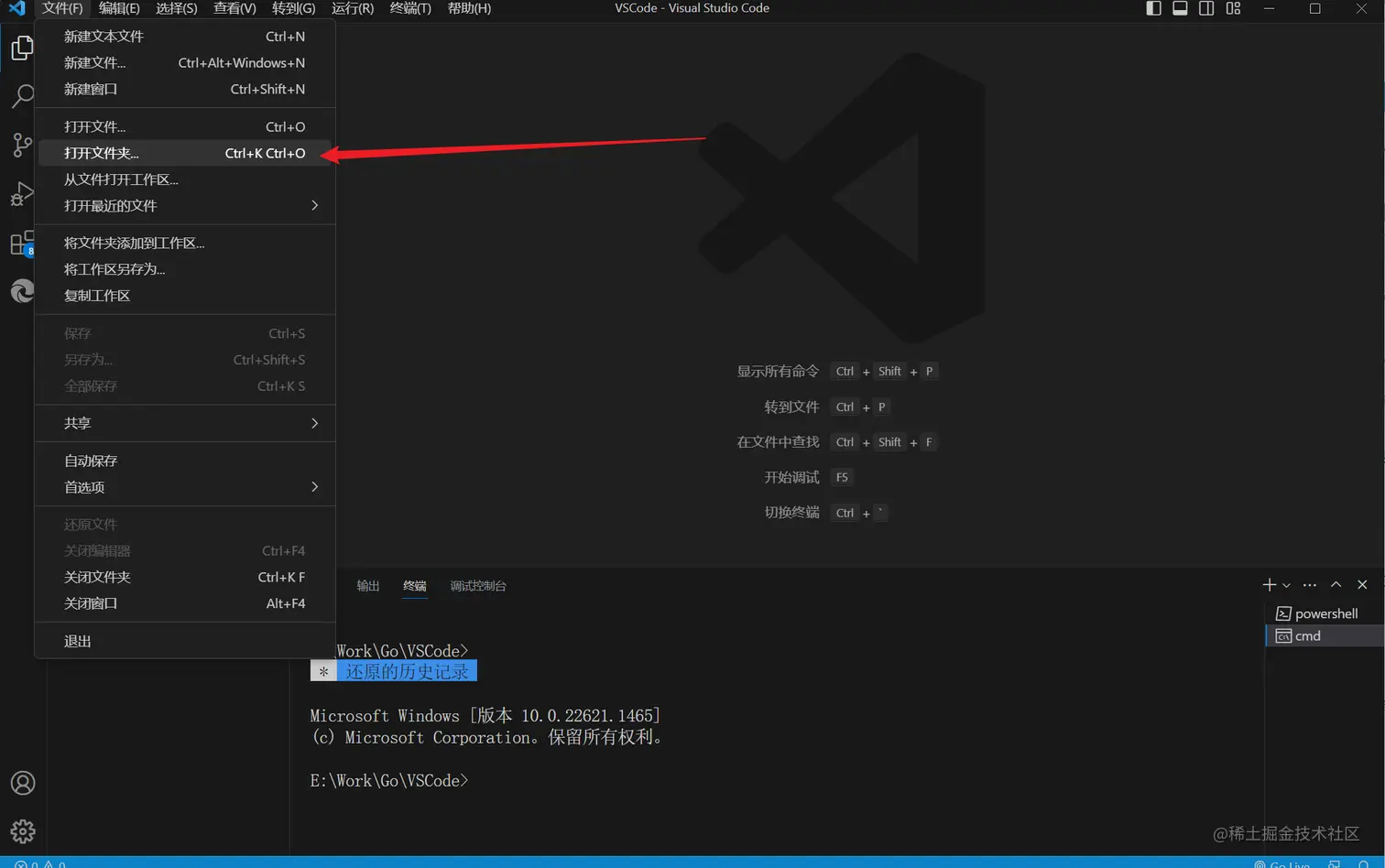Open the Microsoft Edge Tools icon in activity bar
This screenshot has height=868, width=1385.
(22, 291)
